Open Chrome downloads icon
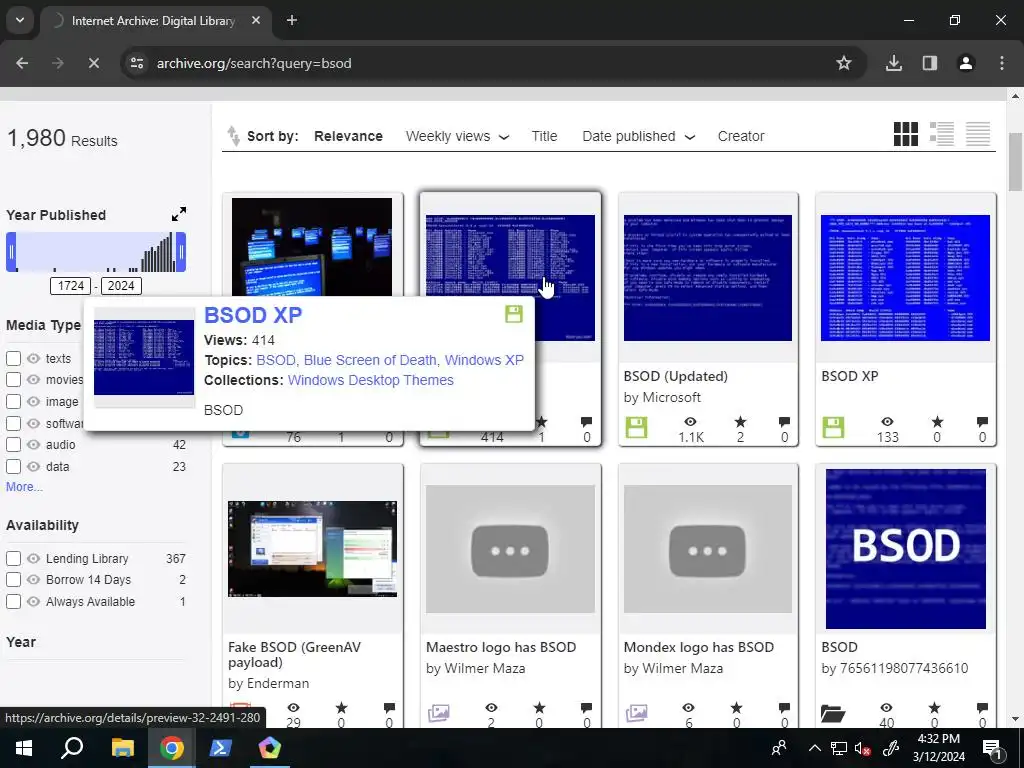 point(893,63)
